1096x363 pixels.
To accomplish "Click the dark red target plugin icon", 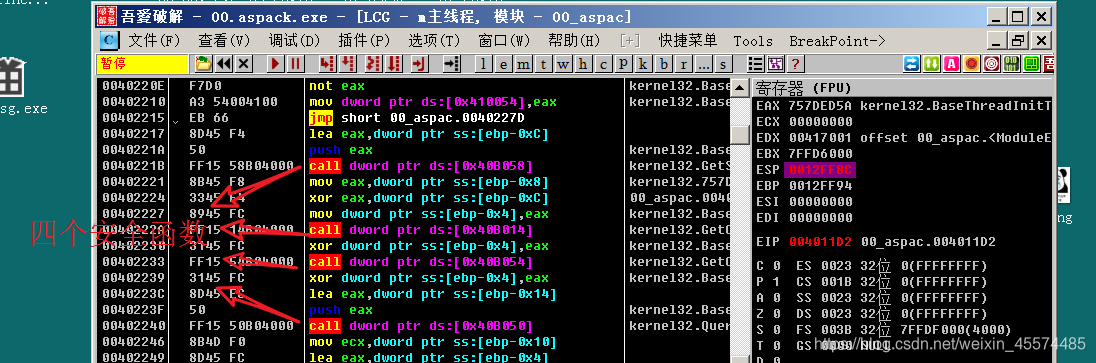I will tap(991, 64).
